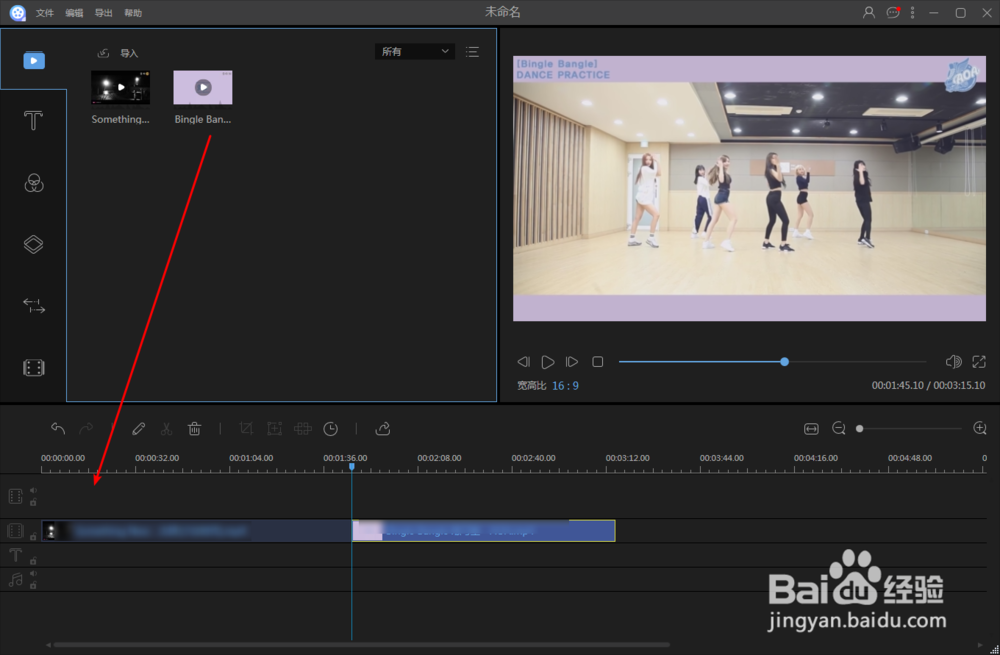Open the Overlays panel in sidebar
The width and height of the screenshot is (1000, 655).
point(33,244)
